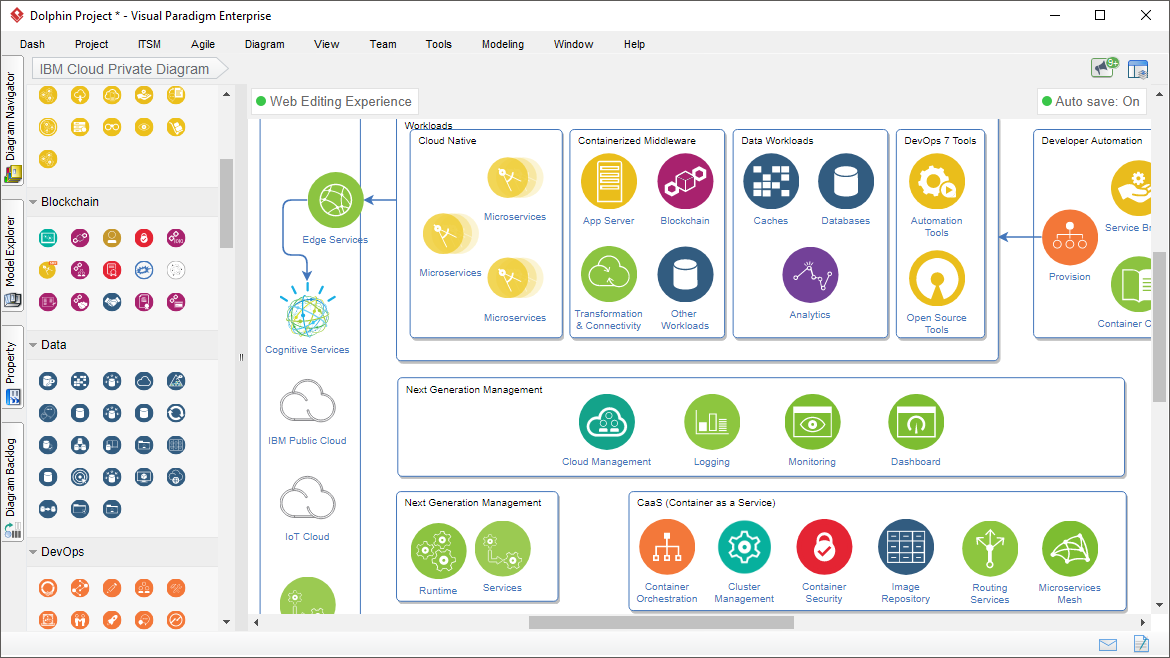Screen dimensions: 1170x658
Task: Open the Diagram Backlog side tab
Action: [12, 482]
